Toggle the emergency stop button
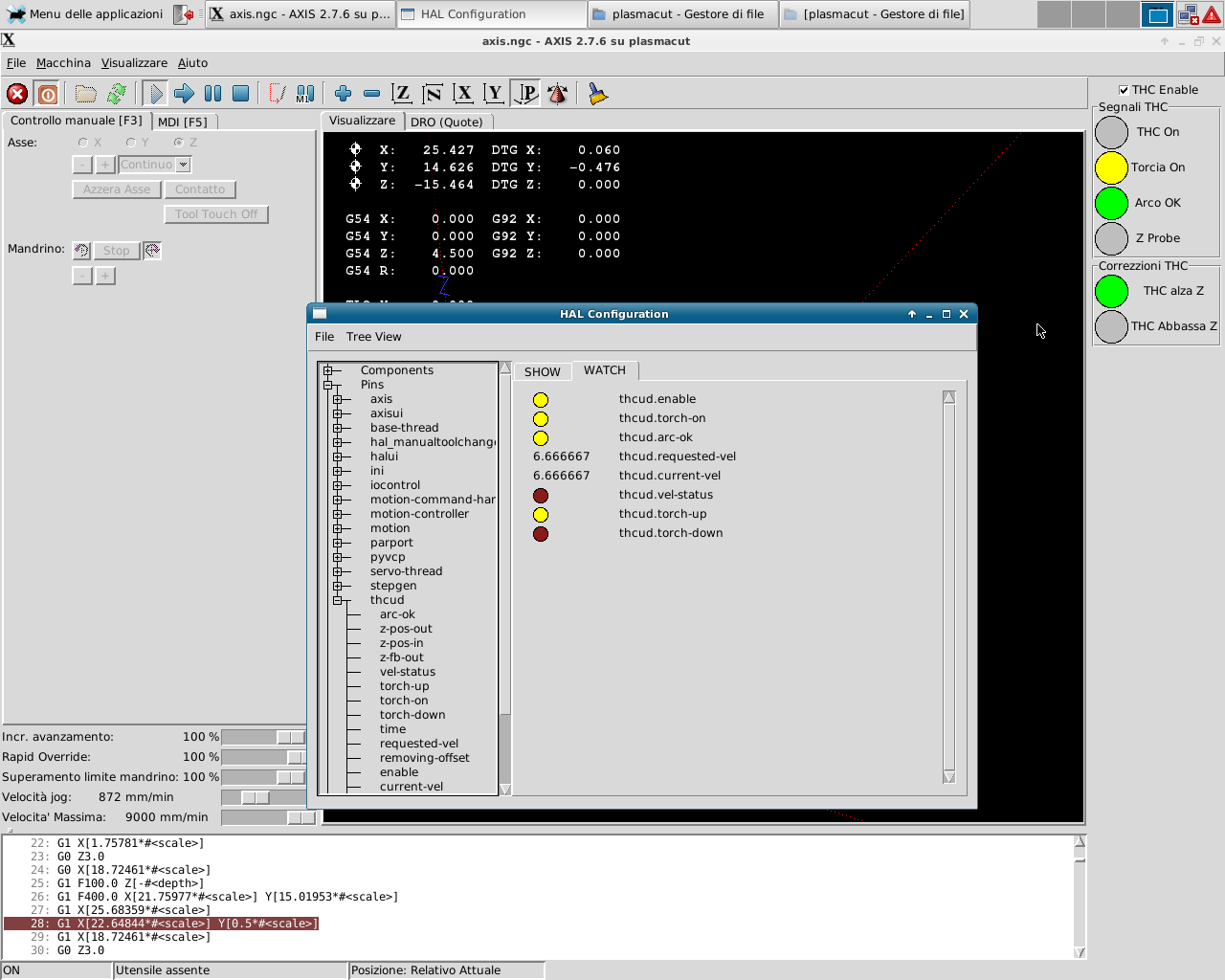The image size is (1225, 980). coord(17,94)
